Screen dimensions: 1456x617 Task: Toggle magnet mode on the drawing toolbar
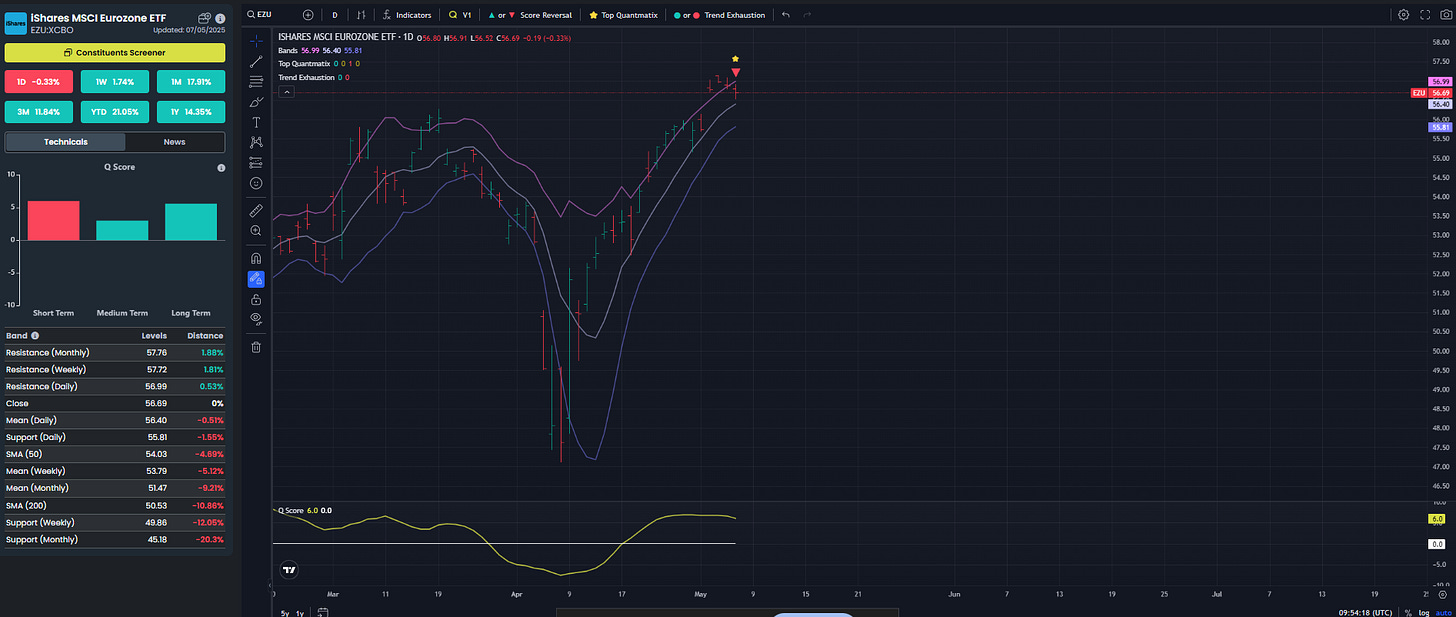click(257, 258)
